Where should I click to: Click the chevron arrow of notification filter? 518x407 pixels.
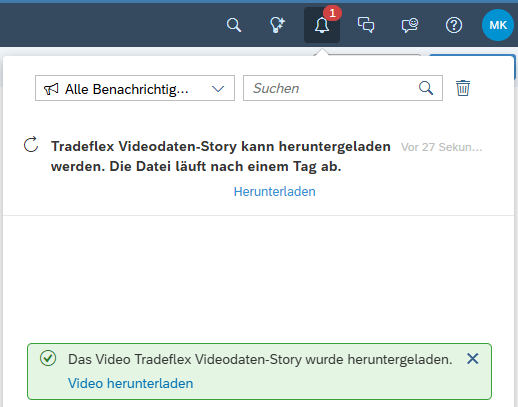click(x=218, y=89)
